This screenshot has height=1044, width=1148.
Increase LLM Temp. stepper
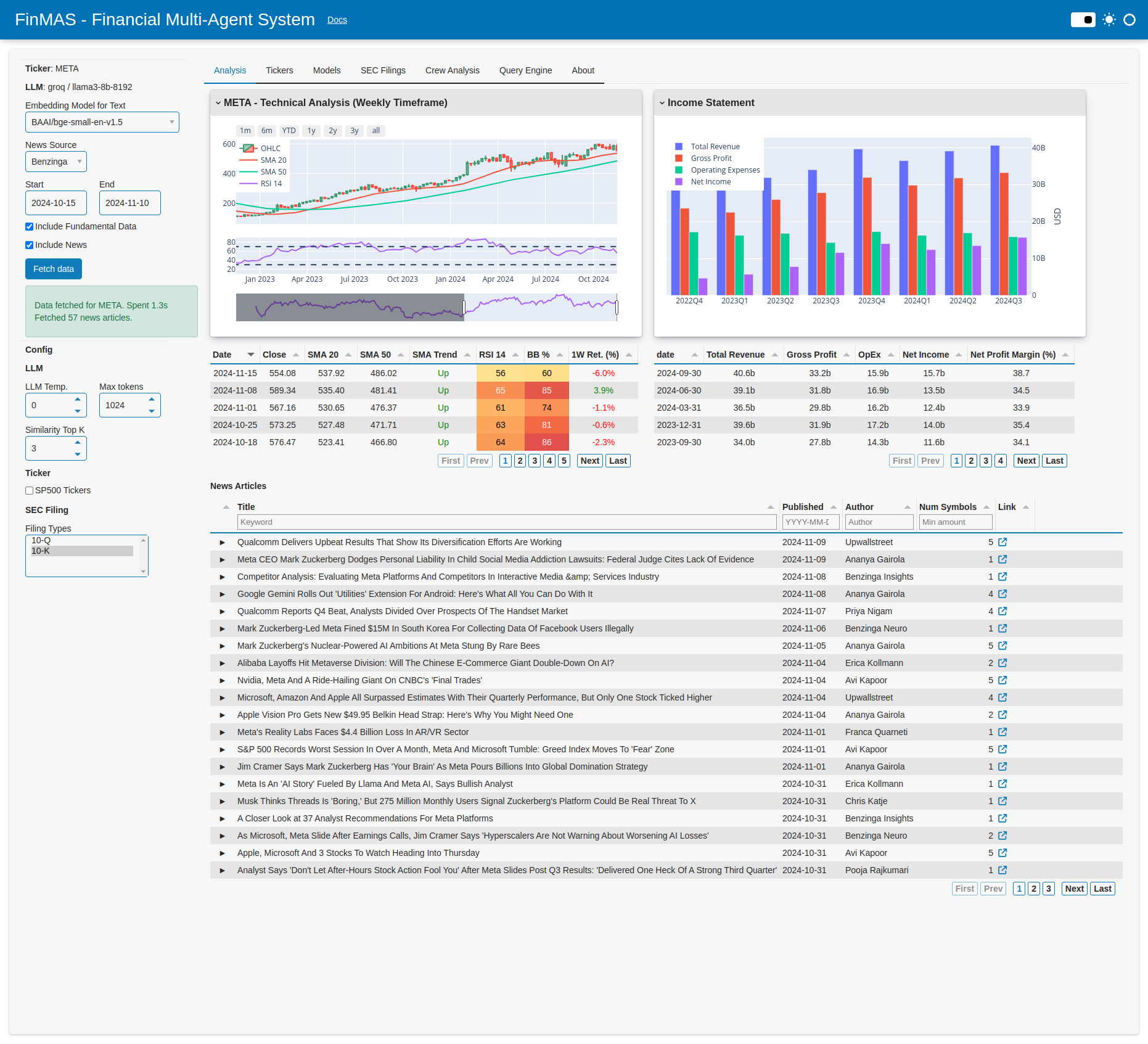(78, 400)
